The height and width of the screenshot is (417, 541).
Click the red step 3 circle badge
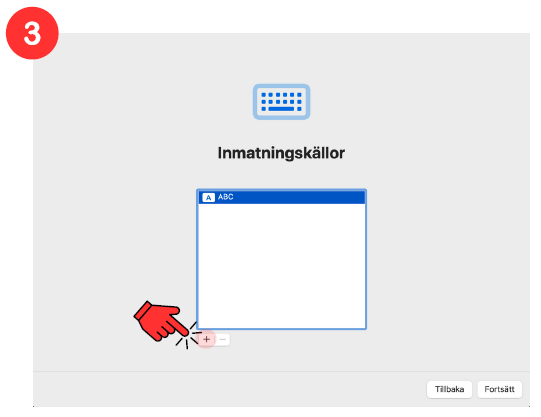point(32,33)
